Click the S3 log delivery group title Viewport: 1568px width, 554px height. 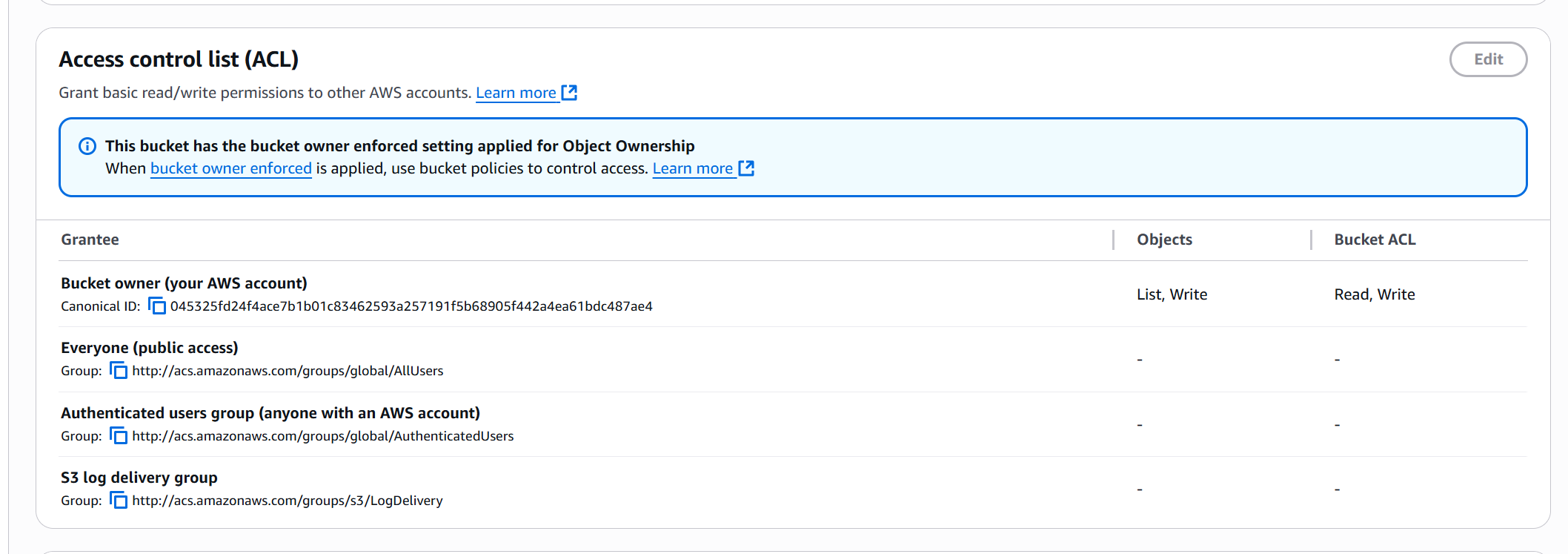click(139, 478)
